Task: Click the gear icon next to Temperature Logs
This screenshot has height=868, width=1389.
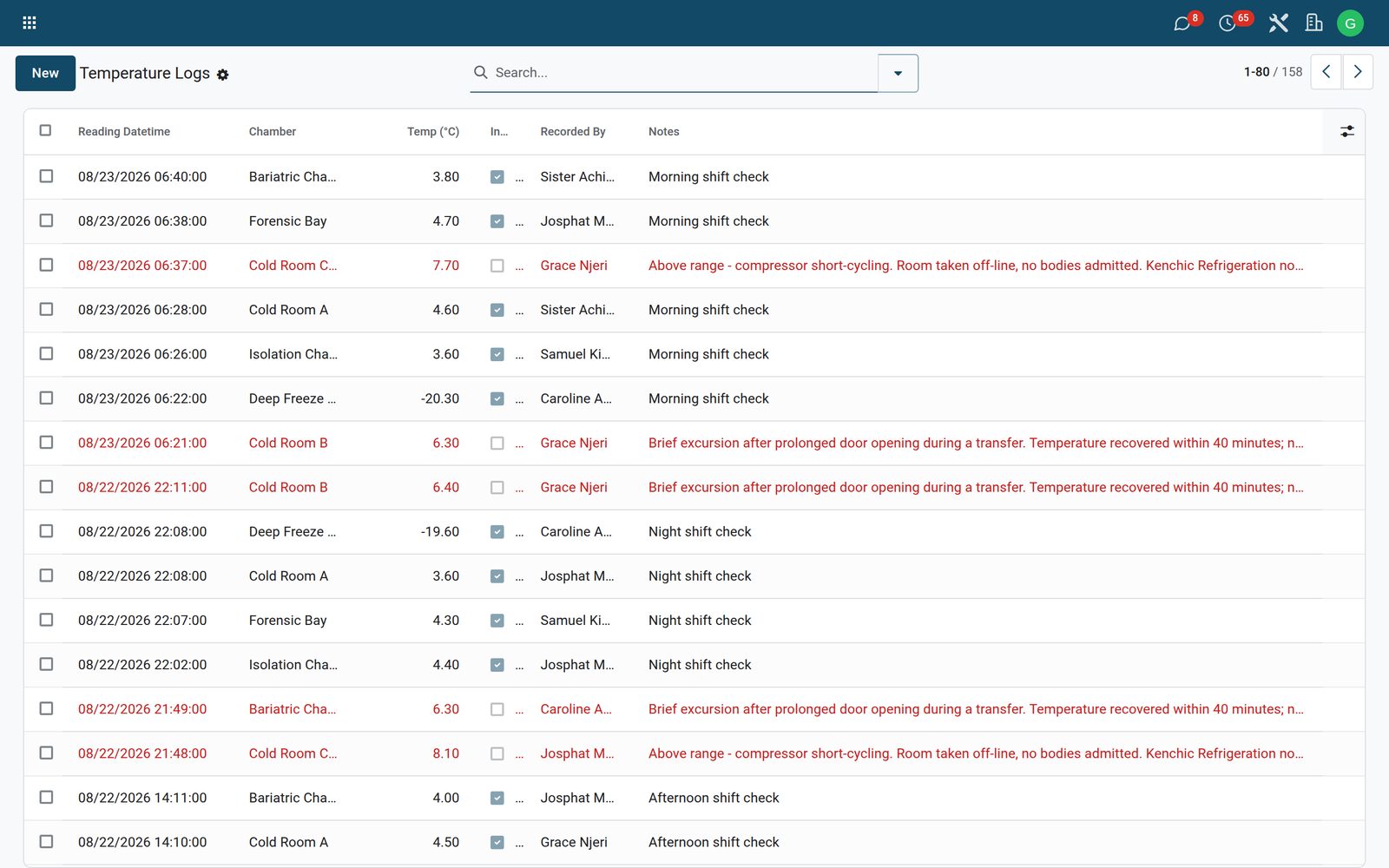Action: coord(223,75)
